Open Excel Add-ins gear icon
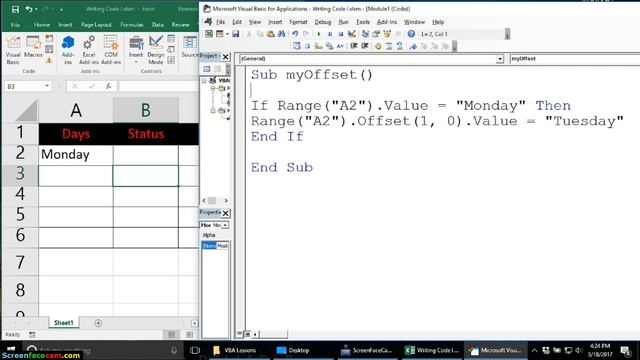 click(89, 50)
